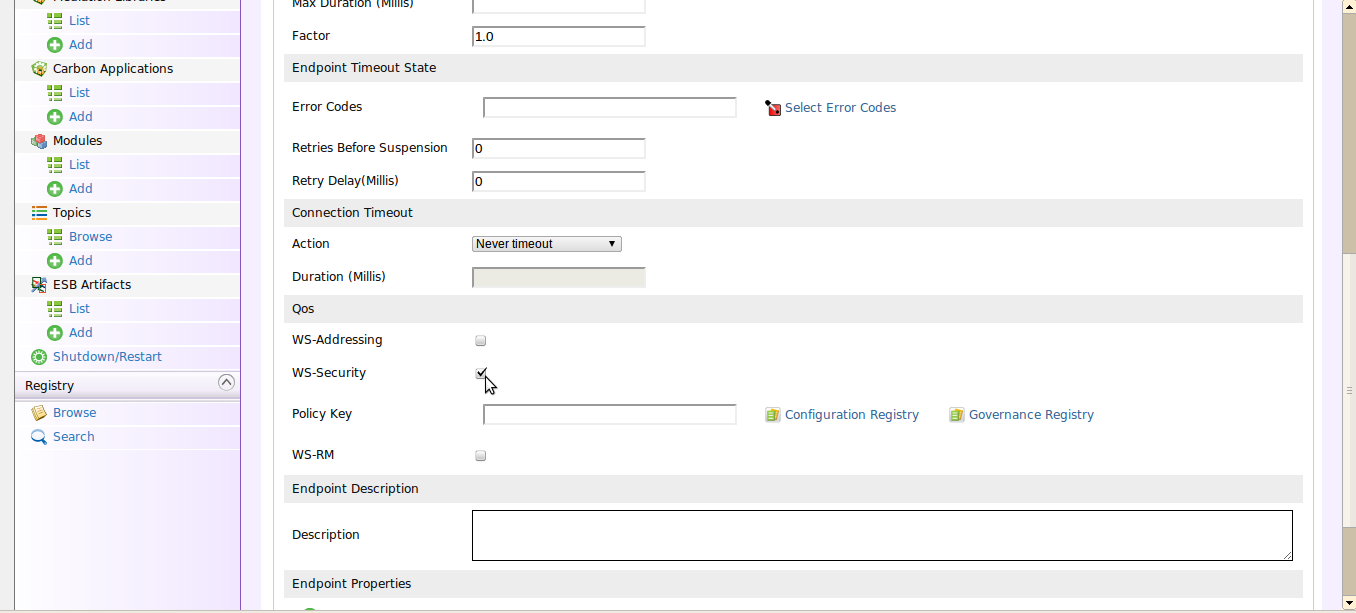Expand the Modules section
This screenshot has height=613, width=1356.
click(x=79, y=140)
